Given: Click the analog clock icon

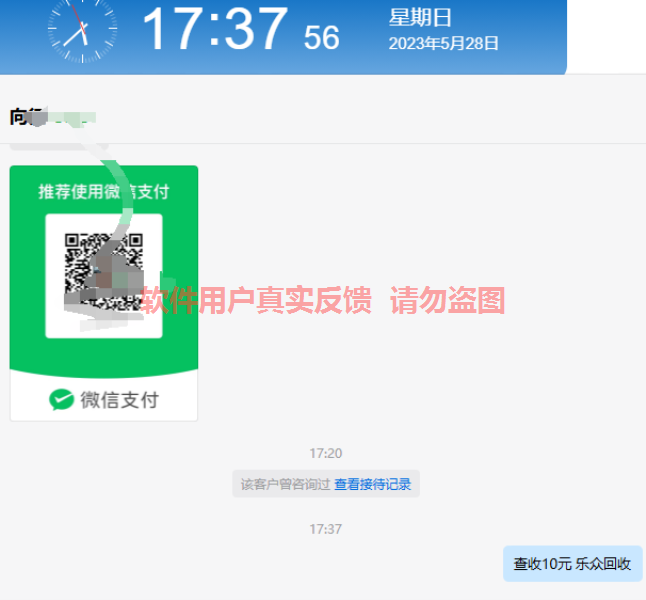Looking at the screenshot, I should [82, 29].
